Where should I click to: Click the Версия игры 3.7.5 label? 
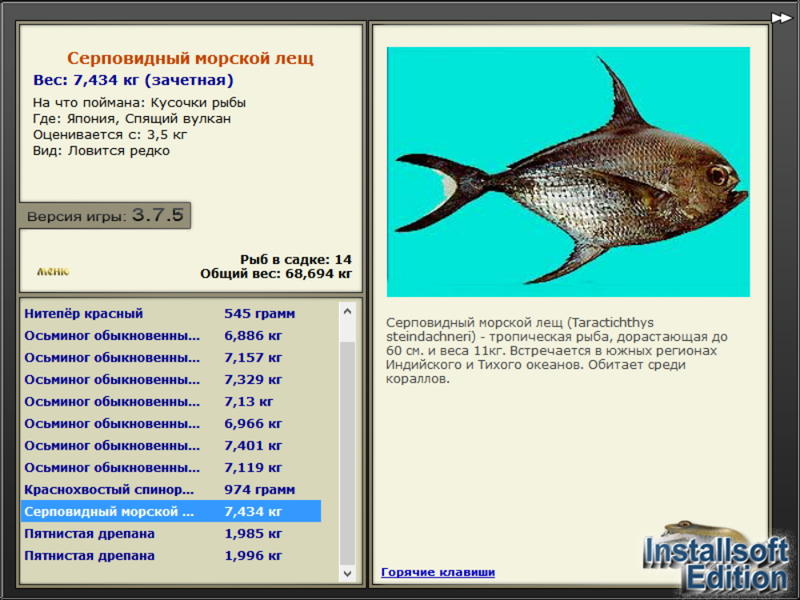[105, 215]
